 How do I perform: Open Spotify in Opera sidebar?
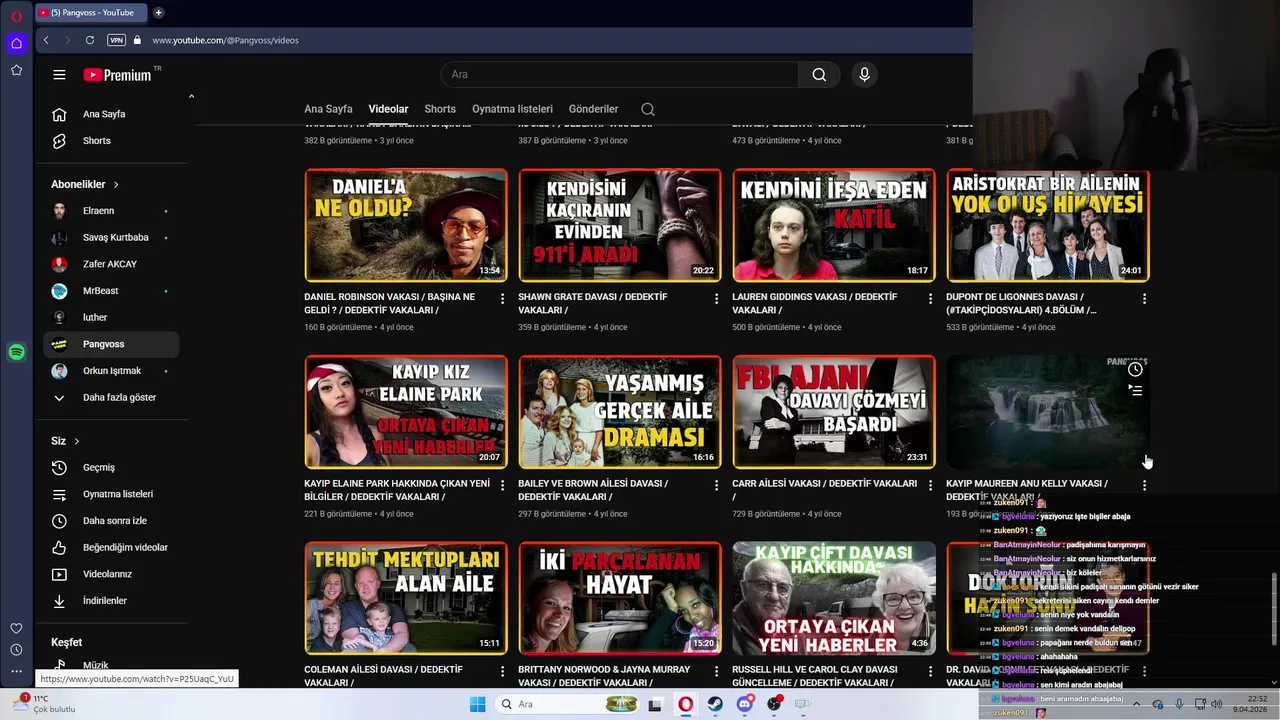(x=16, y=352)
